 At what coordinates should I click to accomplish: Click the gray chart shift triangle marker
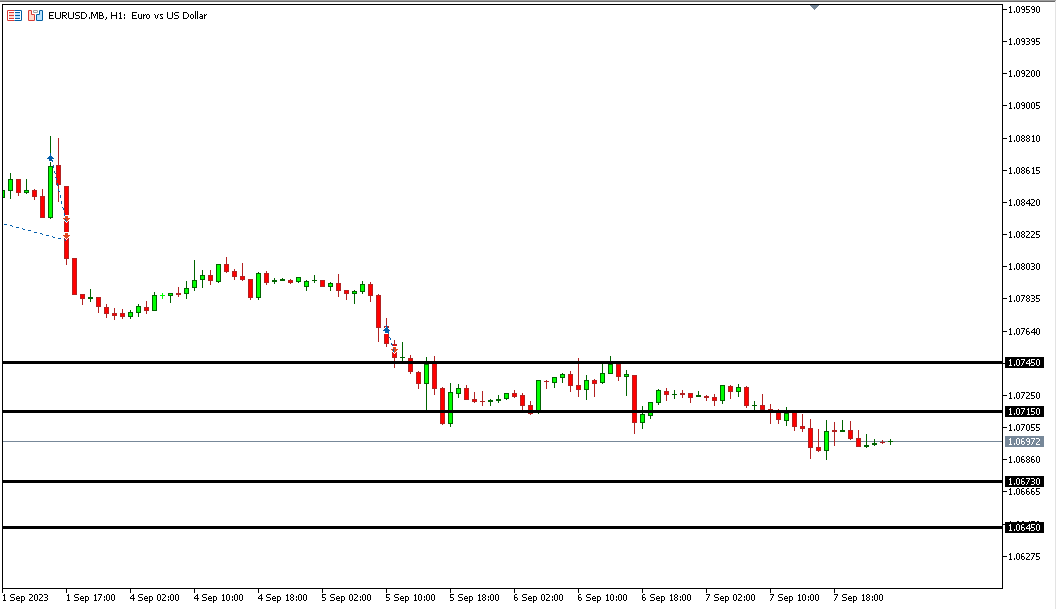(x=814, y=7)
